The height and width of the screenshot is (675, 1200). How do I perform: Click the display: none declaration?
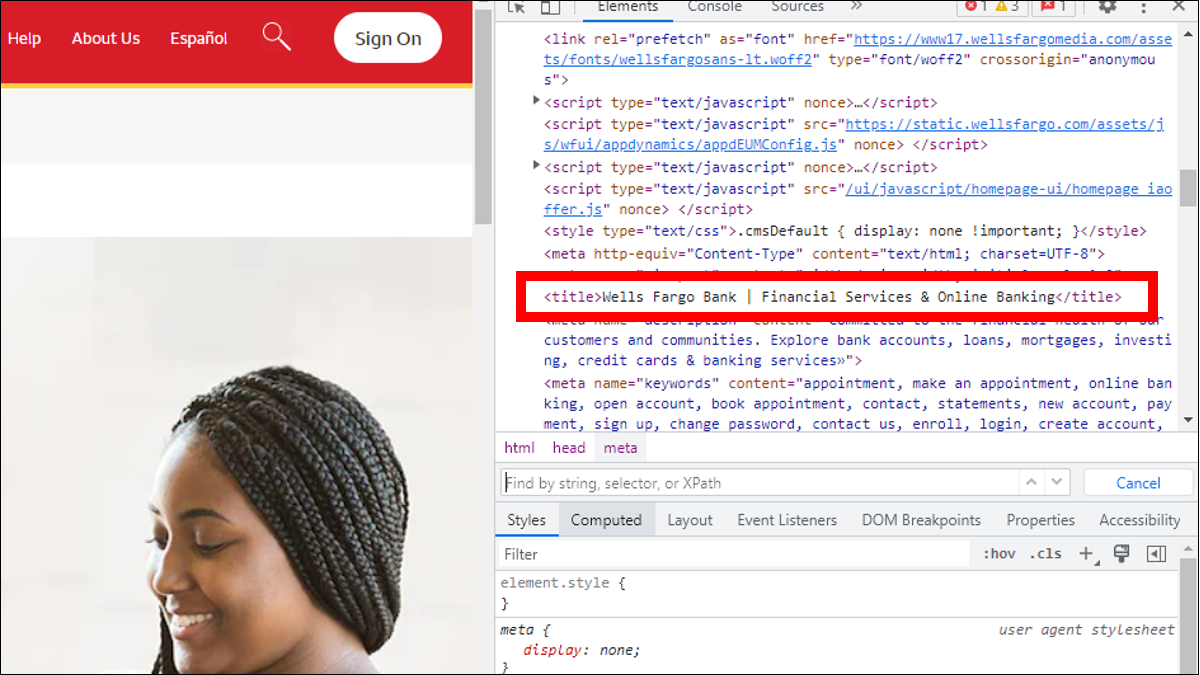(x=581, y=650)
